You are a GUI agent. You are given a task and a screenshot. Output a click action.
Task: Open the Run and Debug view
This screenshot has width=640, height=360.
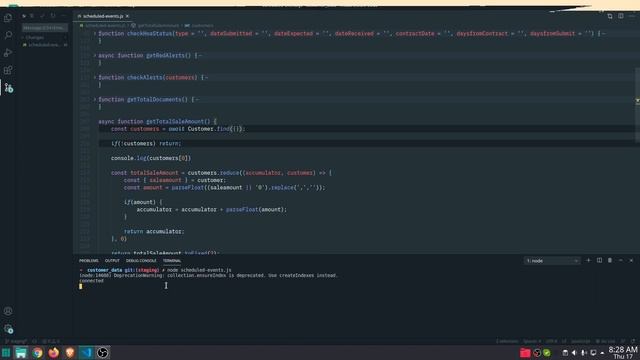pyautogui.click(x=8, y=53)
